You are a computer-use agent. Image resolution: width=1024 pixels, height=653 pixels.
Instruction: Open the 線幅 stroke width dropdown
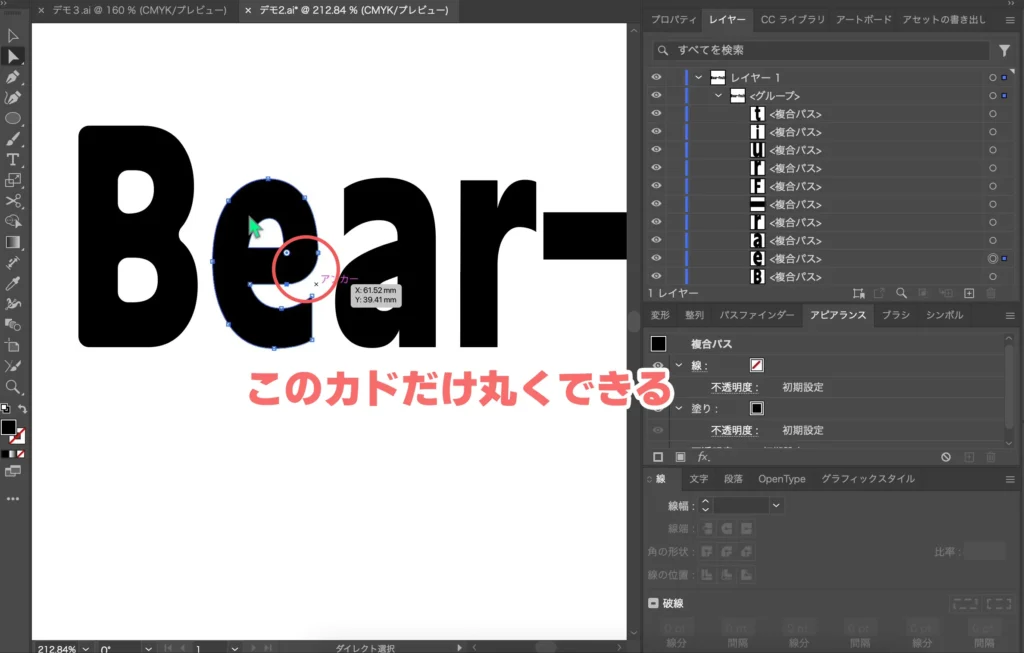point(776,505)
